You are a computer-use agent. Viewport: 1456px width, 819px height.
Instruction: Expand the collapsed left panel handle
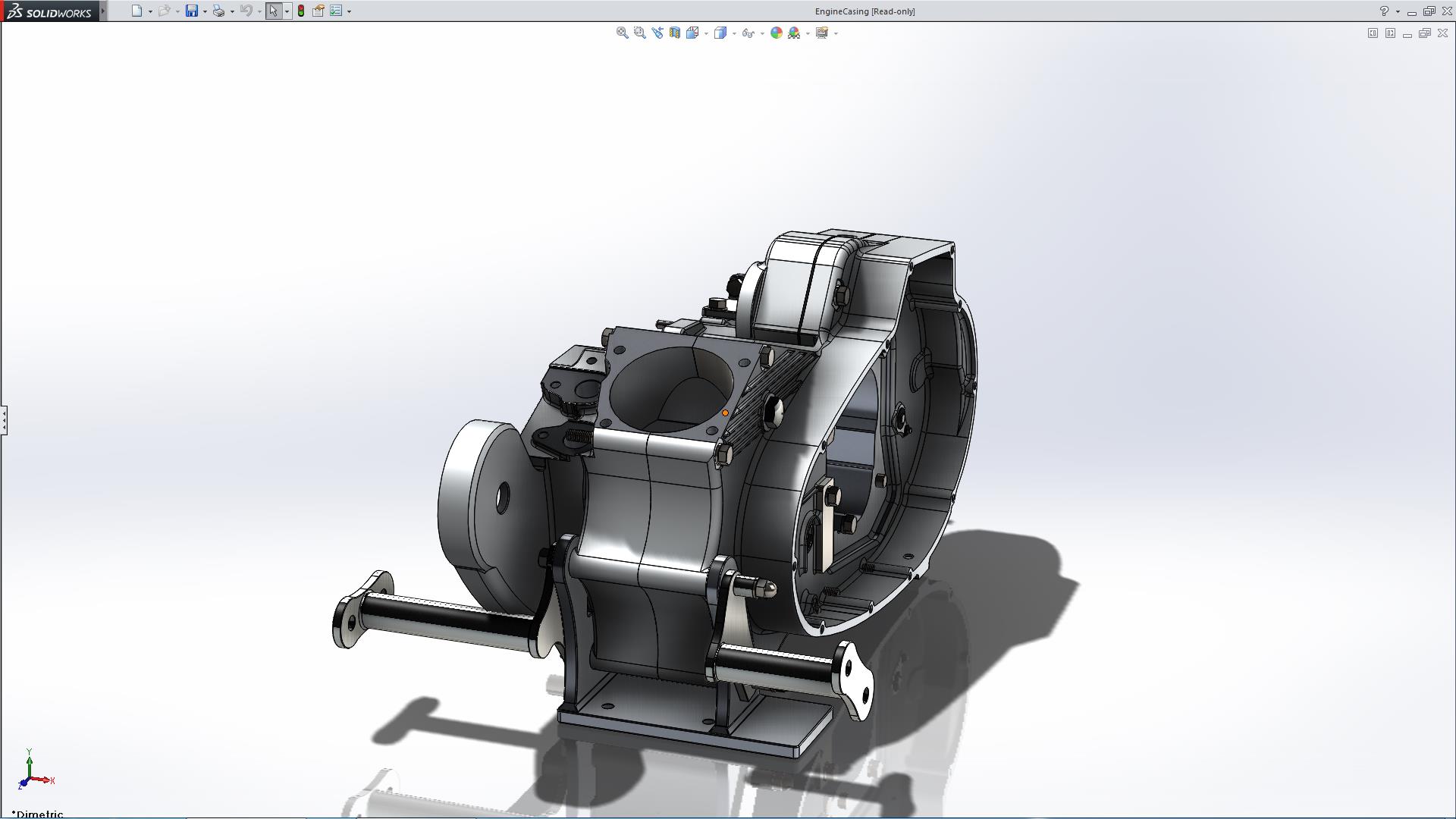tap(4, 419)
